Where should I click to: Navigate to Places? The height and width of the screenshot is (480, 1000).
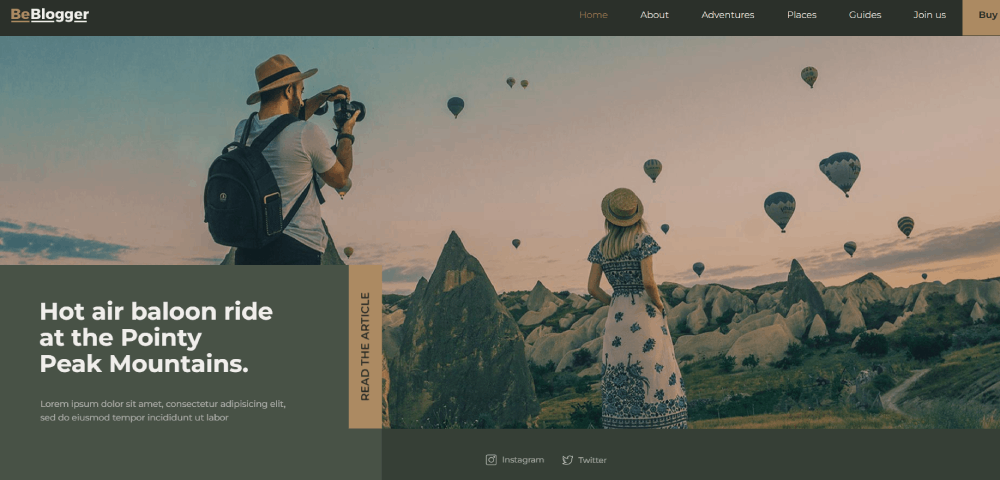[x=802, y=15]
